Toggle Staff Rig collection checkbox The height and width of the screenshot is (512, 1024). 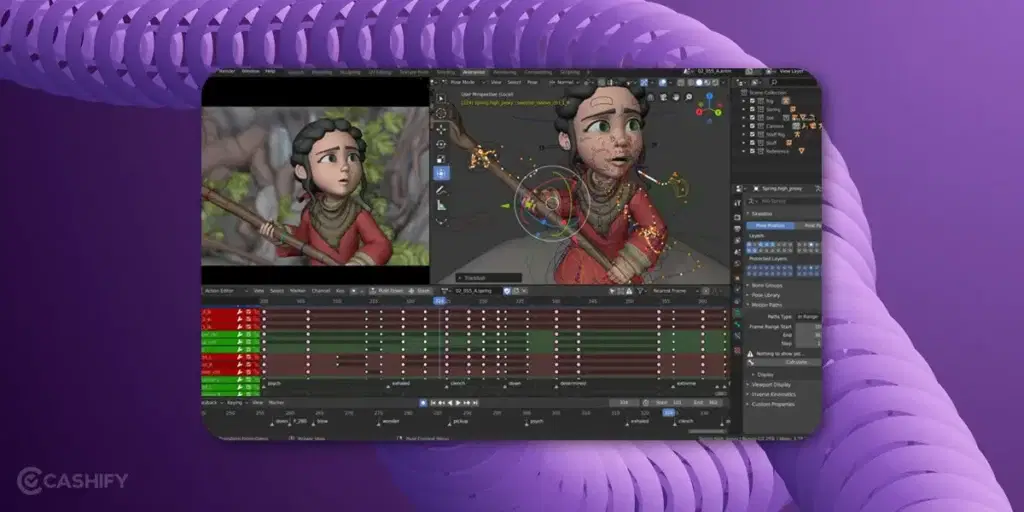pyautogui.click(x=752, y=134)
